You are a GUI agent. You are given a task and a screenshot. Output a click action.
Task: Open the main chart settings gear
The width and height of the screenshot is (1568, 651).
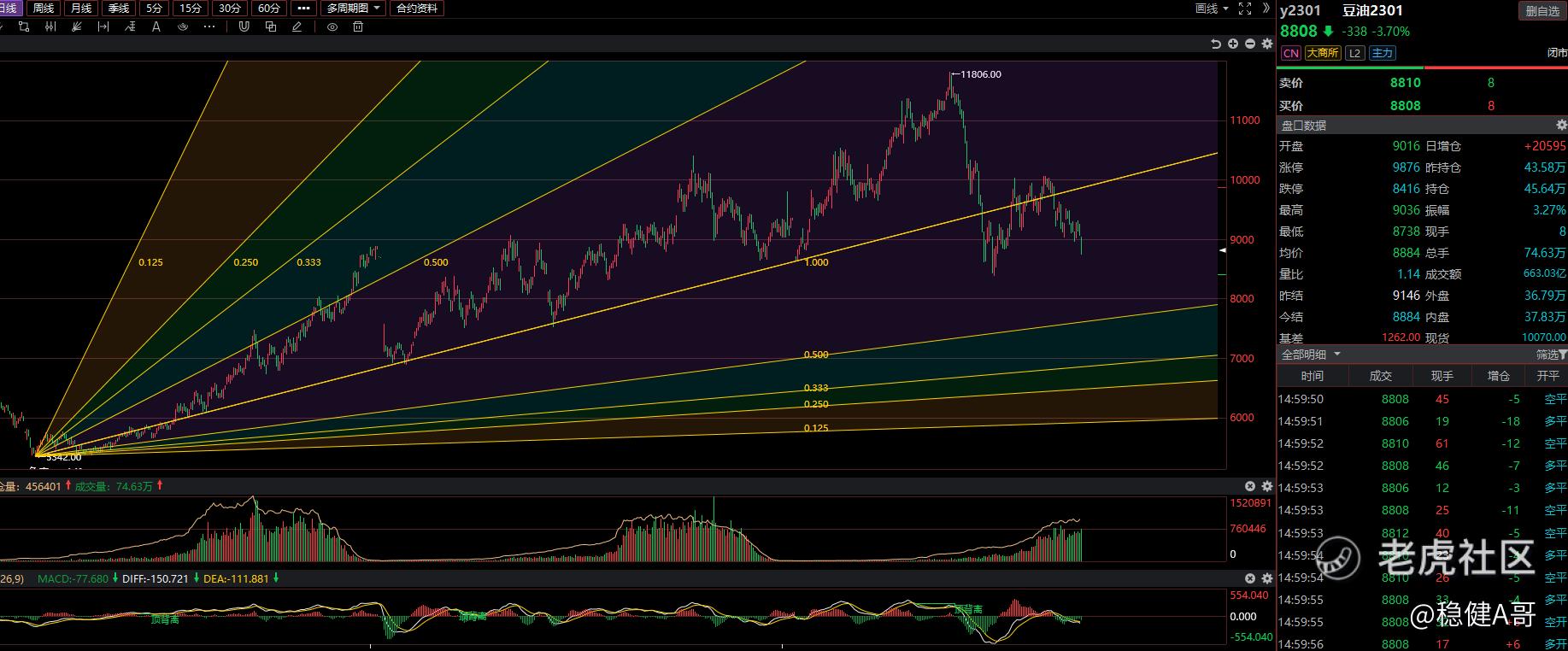click(1267, 44)
